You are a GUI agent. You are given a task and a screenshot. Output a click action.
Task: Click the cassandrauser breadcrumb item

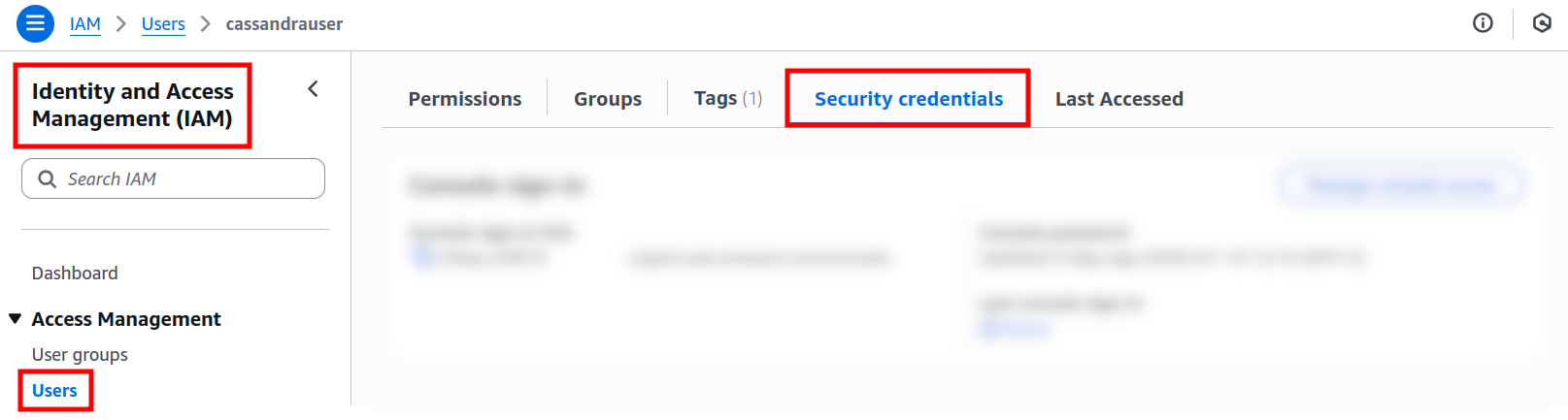coord(284,24)
